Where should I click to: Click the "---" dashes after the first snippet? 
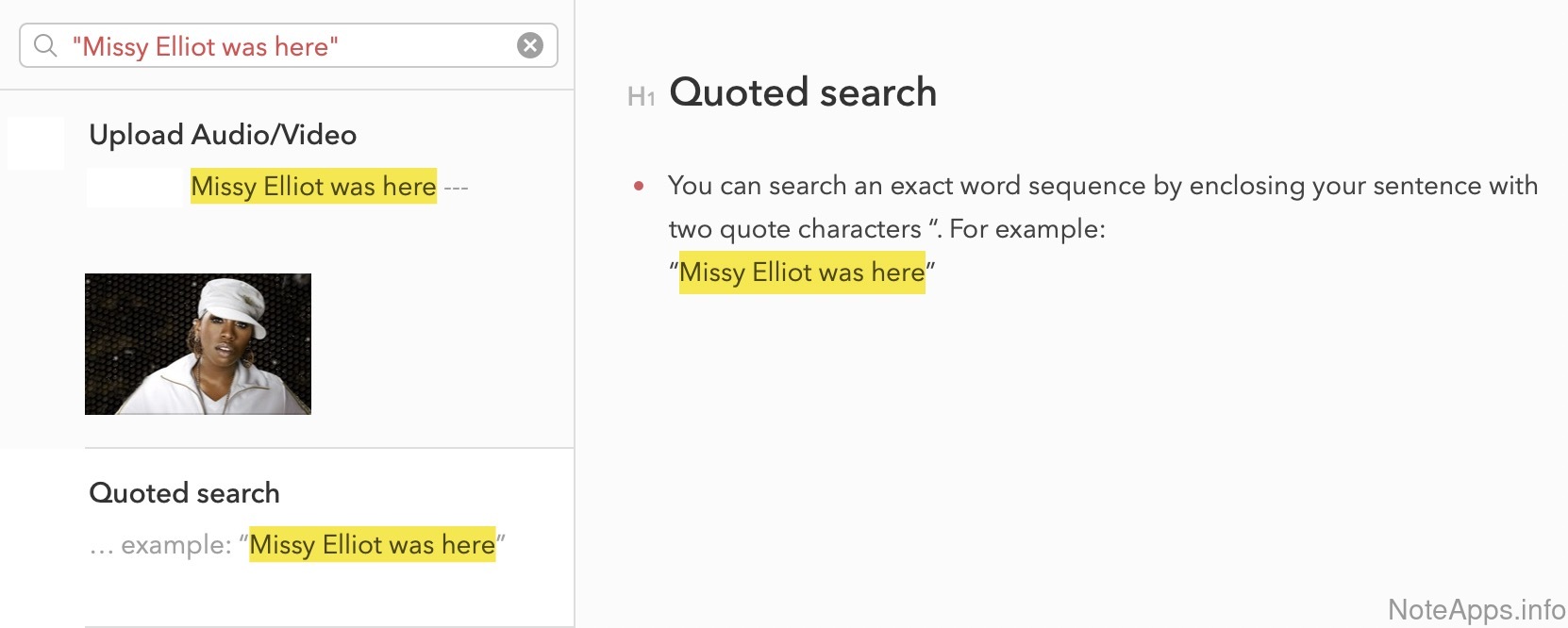click(x=457, y=188)
